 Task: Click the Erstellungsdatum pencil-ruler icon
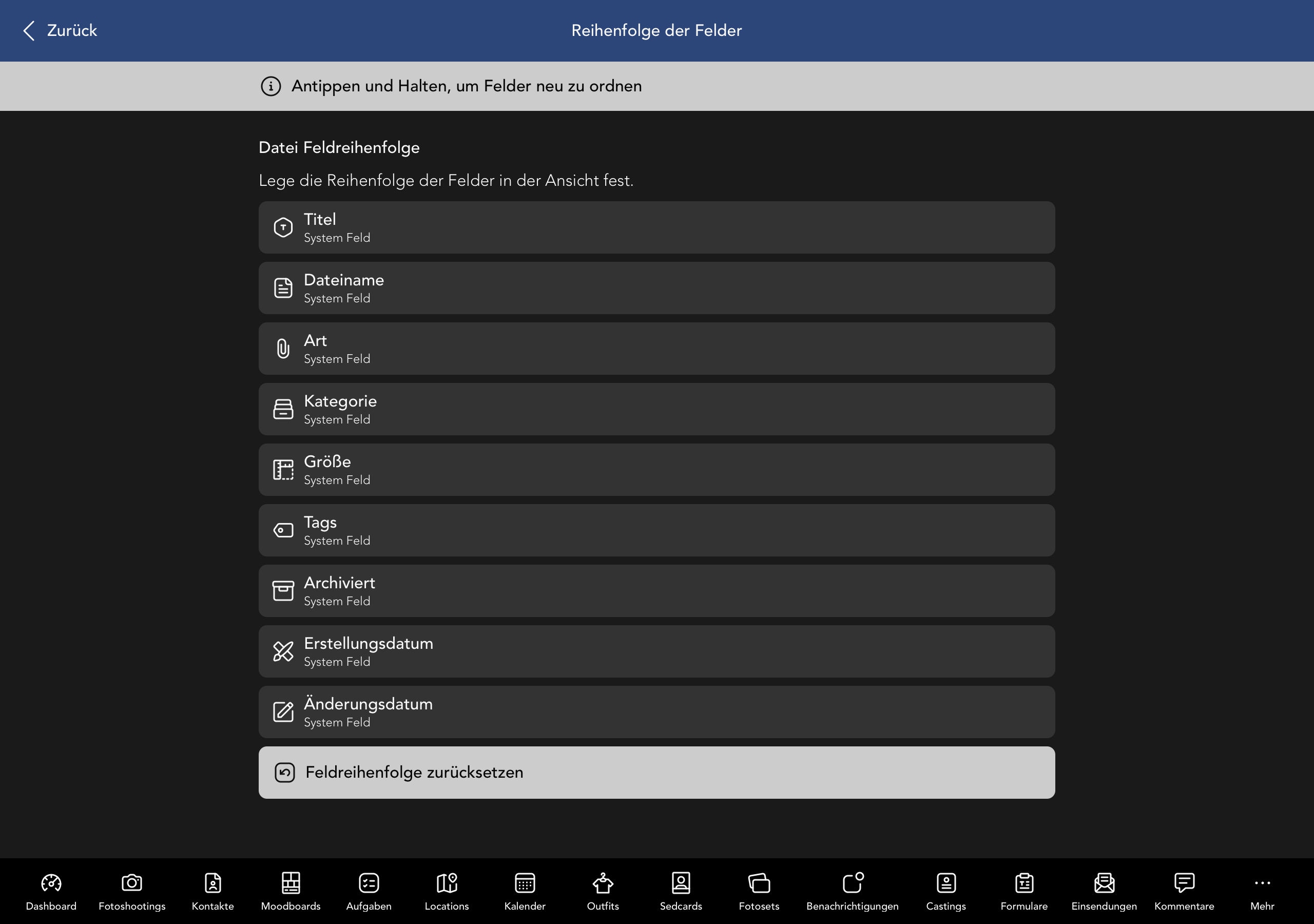pos(283,651)
